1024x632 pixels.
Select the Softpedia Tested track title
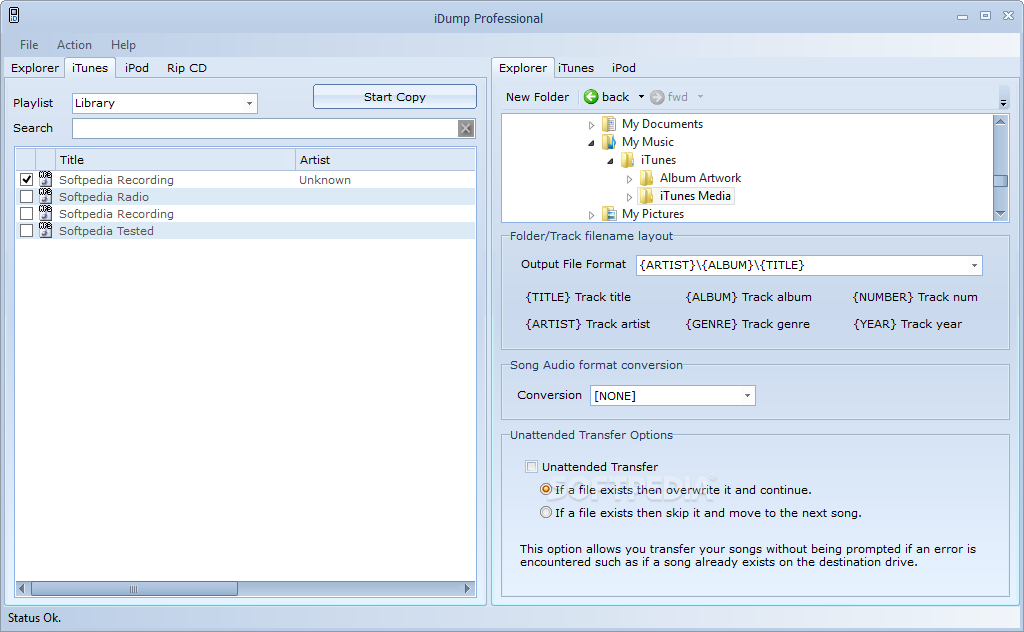(x=106, y=230)
